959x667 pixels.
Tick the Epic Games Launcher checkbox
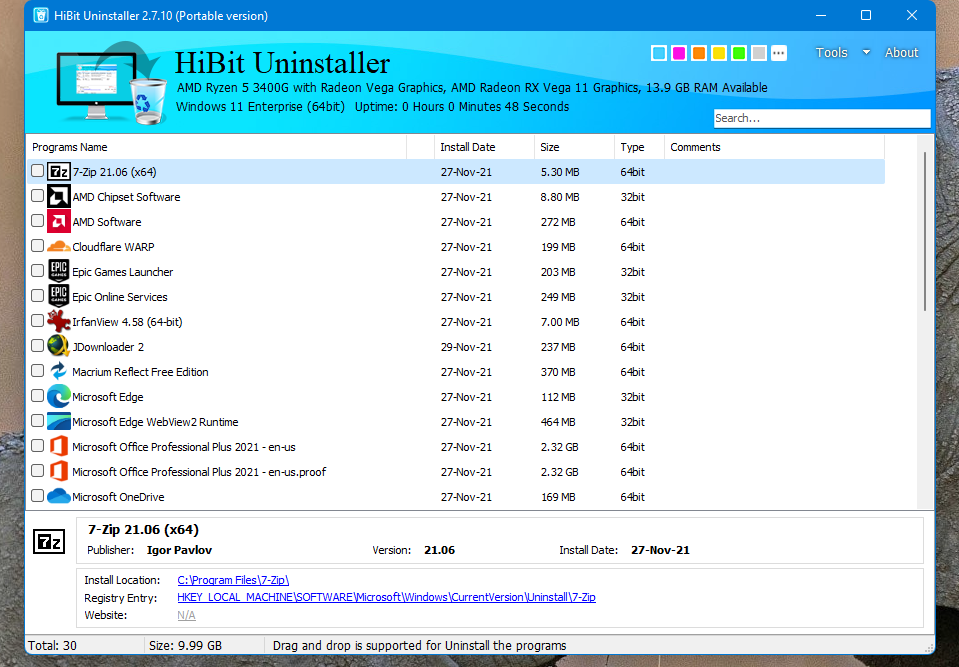[x=37, y=270]
